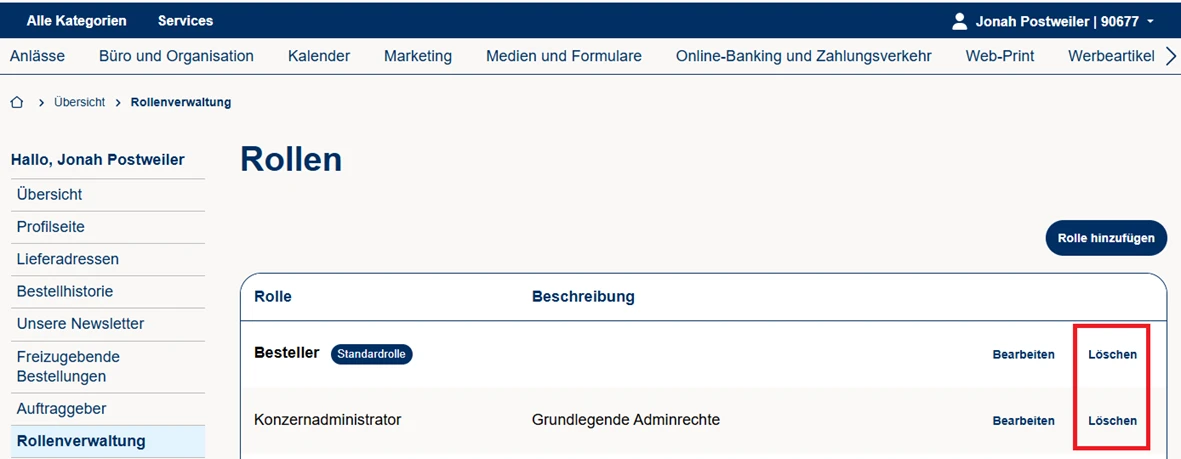Open the Services menu
The height and width of the screenshot is (459, 1181).
point(185,21)
